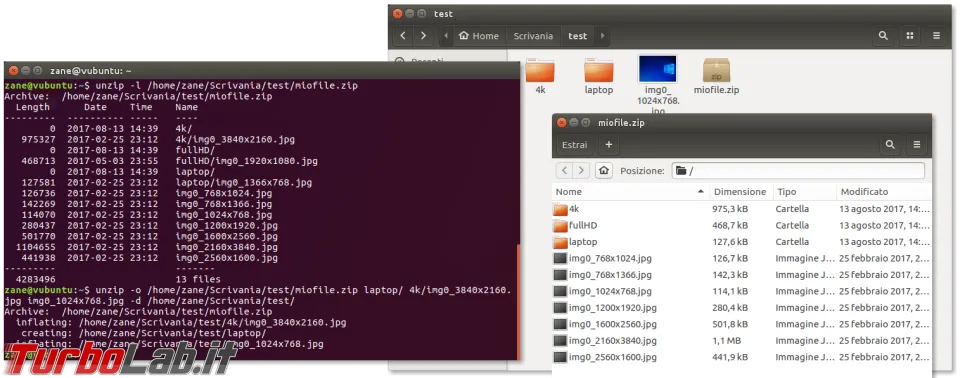Click the Estrai button in the archive manager
The width and height of the screenshot is (960, 378).
coord(574,145)
